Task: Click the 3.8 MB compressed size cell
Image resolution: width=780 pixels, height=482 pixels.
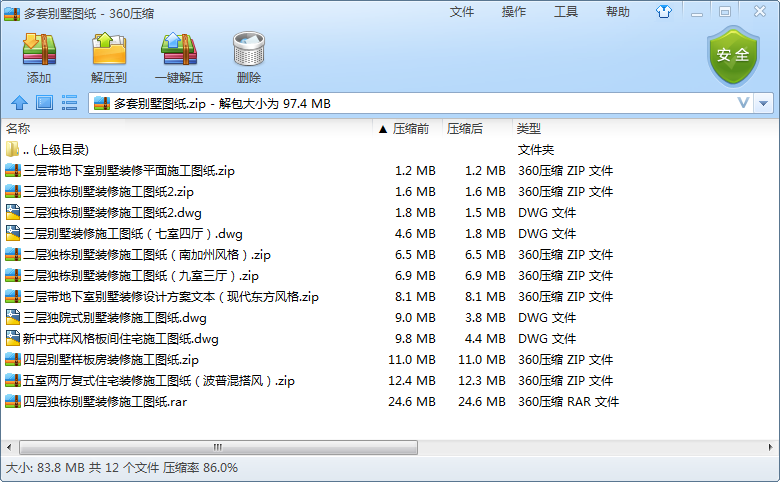Action: point(485,317)
